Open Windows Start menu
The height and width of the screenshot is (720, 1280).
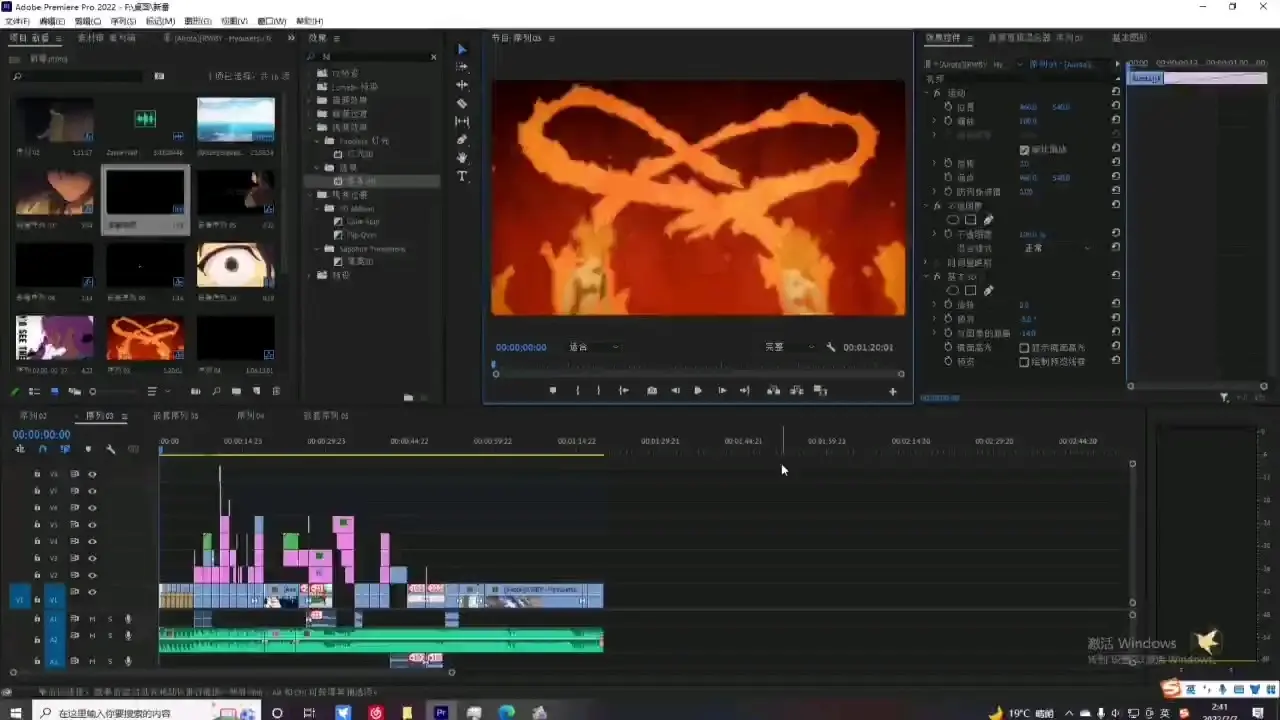(x=16, y=712)
